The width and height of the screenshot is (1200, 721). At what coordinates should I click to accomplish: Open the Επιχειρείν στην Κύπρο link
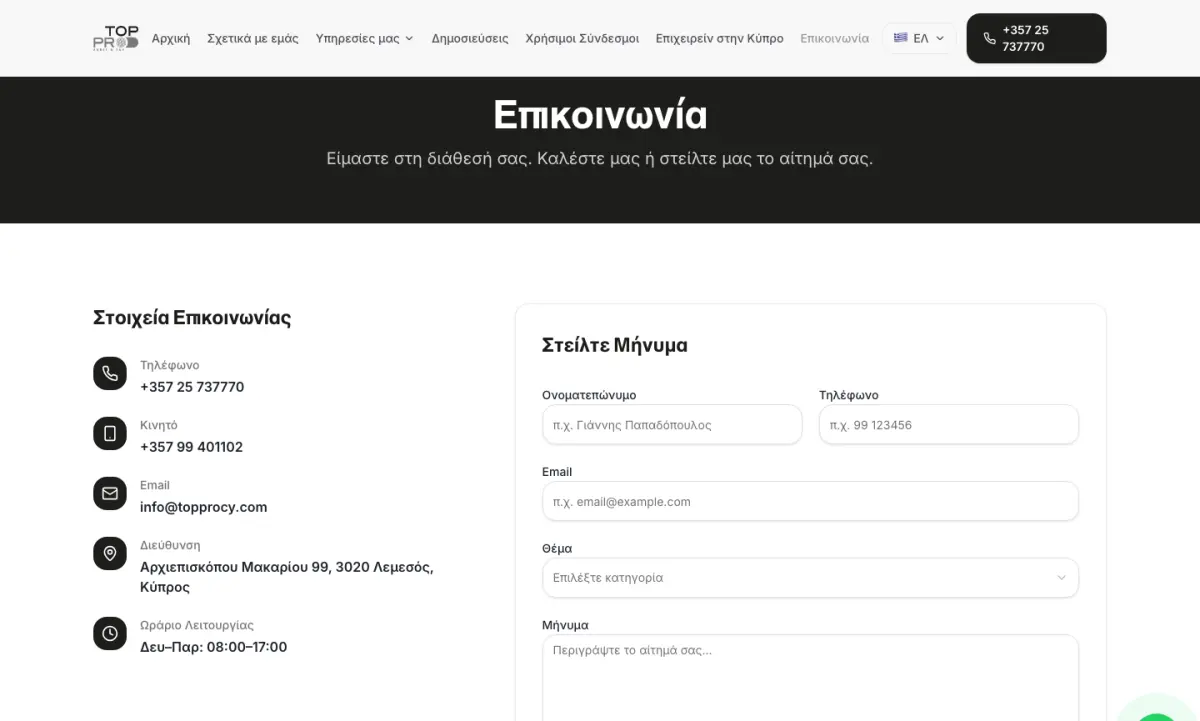coord(720,38)
